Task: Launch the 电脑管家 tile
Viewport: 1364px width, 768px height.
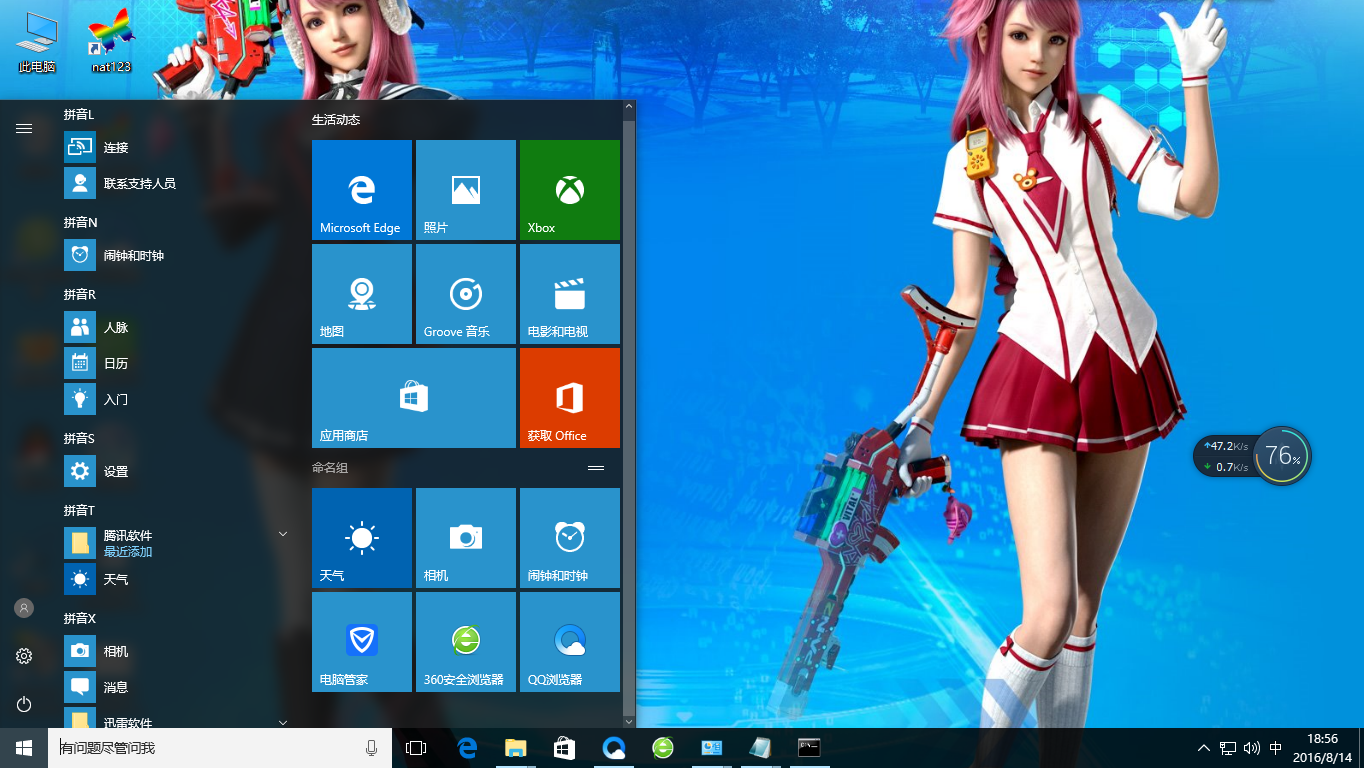Action: point(361,642)
